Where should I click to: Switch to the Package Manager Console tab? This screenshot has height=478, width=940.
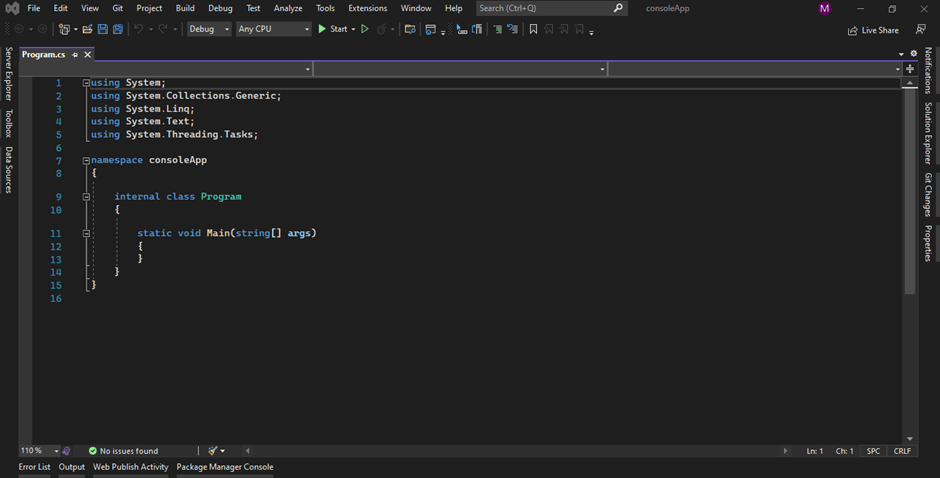click(224, 467)
